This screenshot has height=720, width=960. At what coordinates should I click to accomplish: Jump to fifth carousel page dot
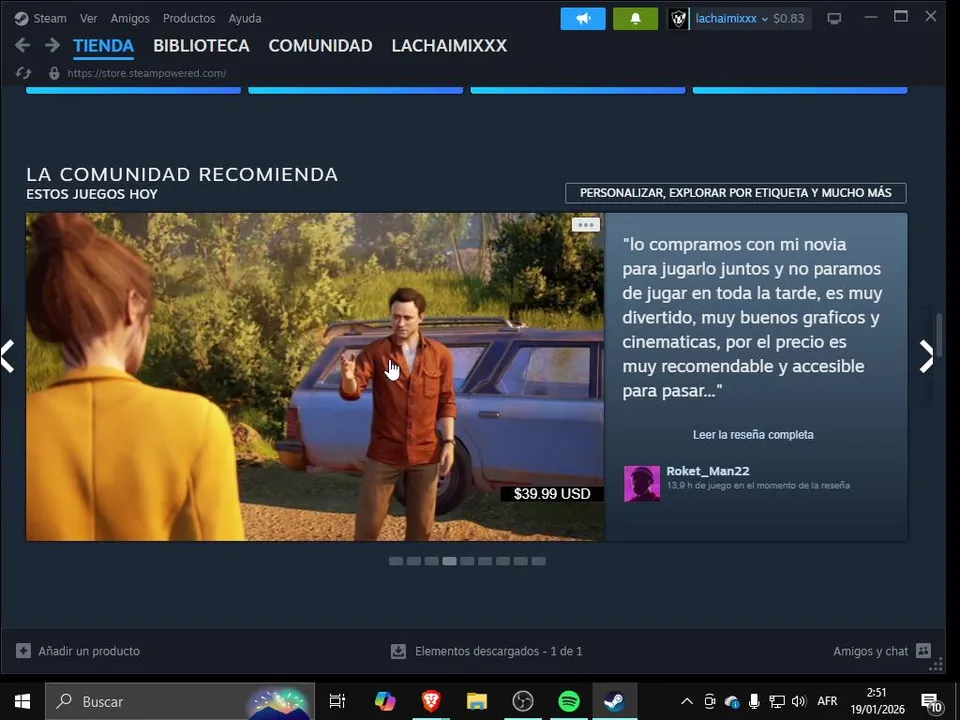click(x=467, y=561)
